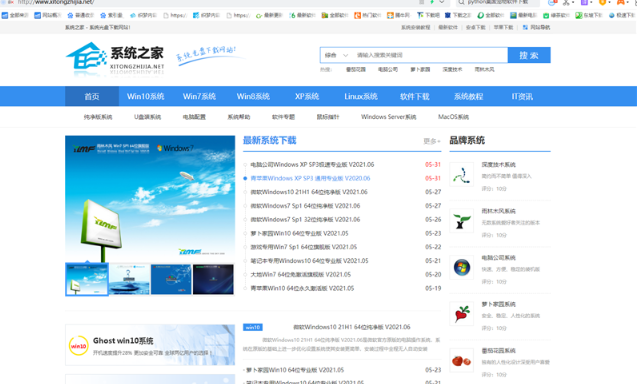Select the first slideshow thumbnail

(87, 279)
